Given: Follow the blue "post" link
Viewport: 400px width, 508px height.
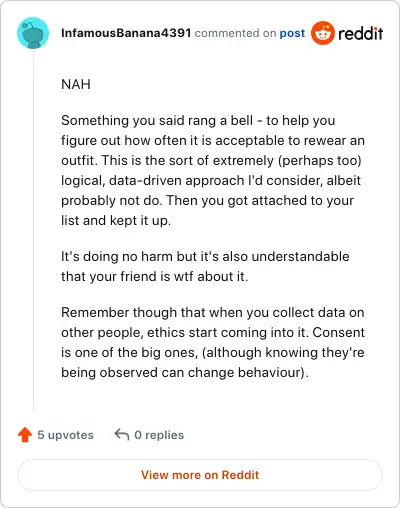Looking at the screenshot, I should 292,33.
